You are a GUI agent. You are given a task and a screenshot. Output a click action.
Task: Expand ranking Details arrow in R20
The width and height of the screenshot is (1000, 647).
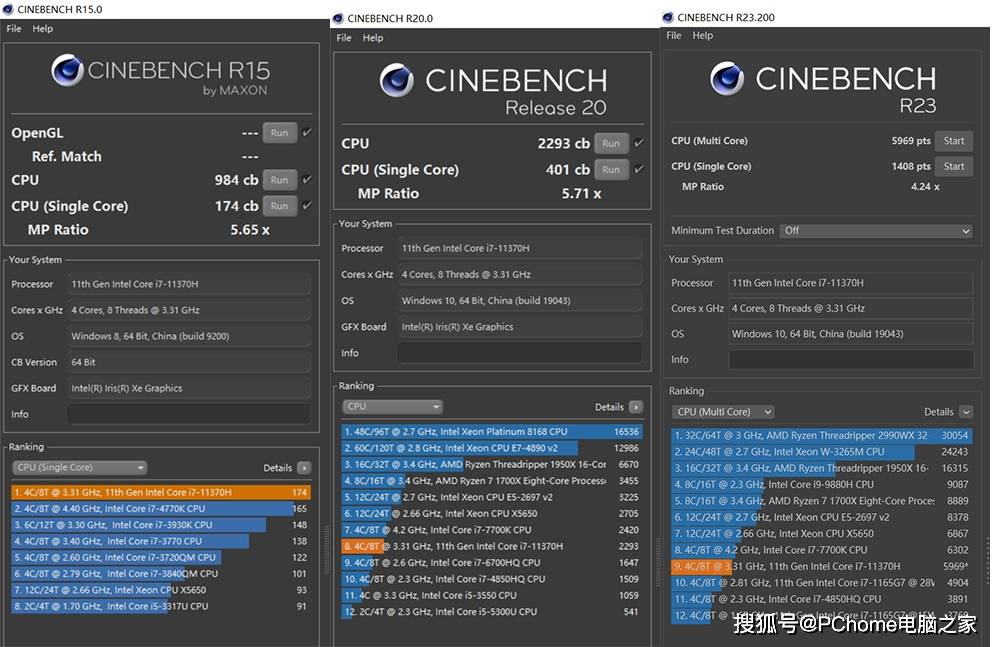tap(636, 407)
